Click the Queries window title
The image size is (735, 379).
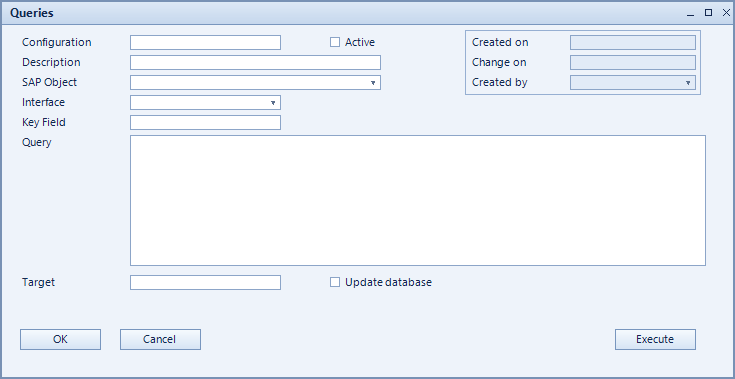click(32, 13)
